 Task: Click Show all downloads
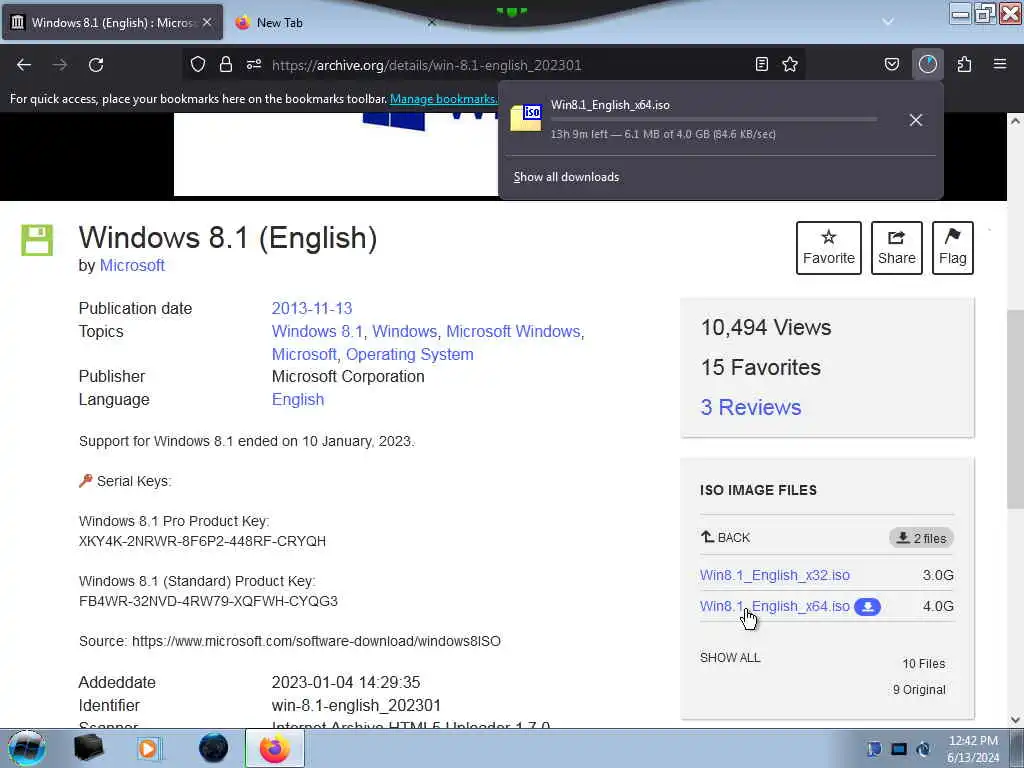point(566,177)
